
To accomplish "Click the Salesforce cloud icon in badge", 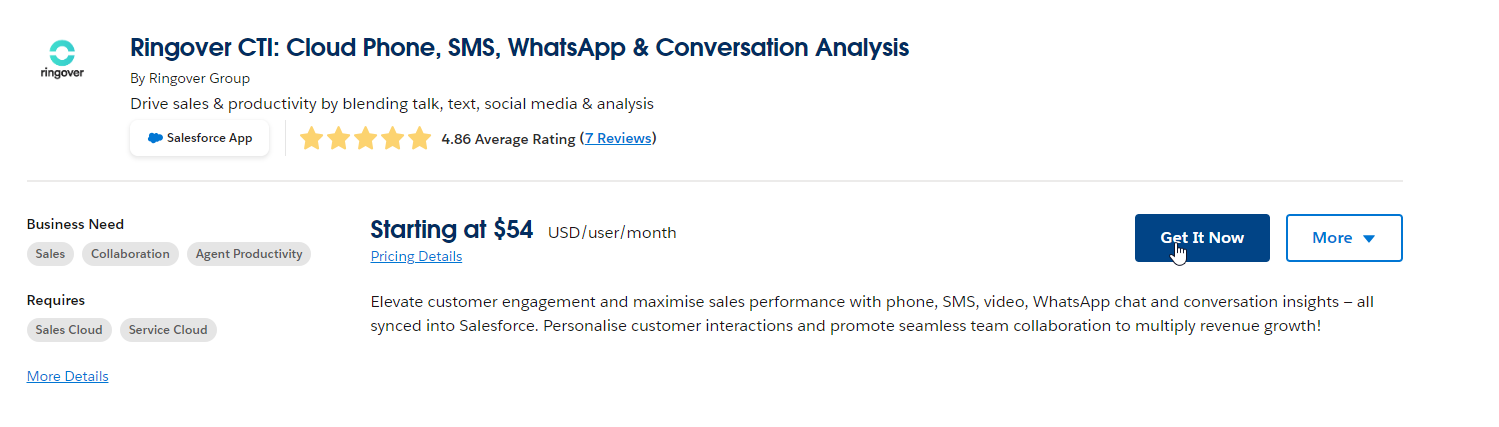I will [x=155, y=138].
